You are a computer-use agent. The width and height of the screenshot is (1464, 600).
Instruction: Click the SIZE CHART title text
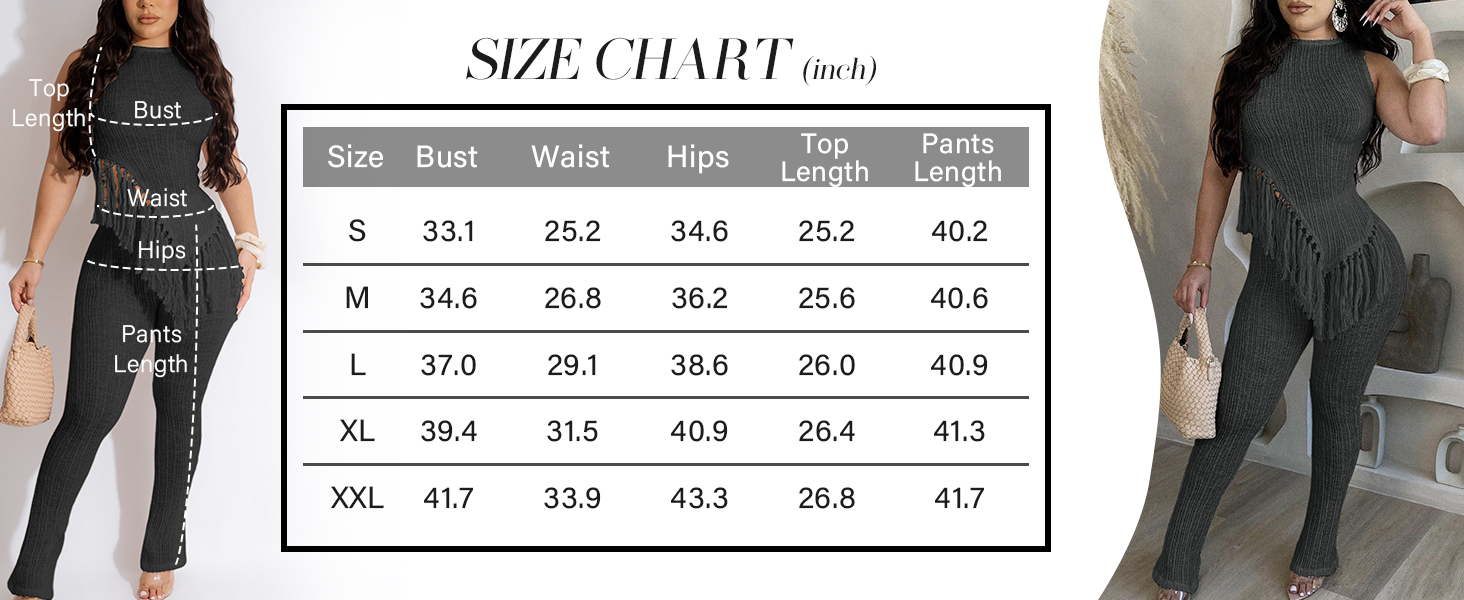point(629,61)
